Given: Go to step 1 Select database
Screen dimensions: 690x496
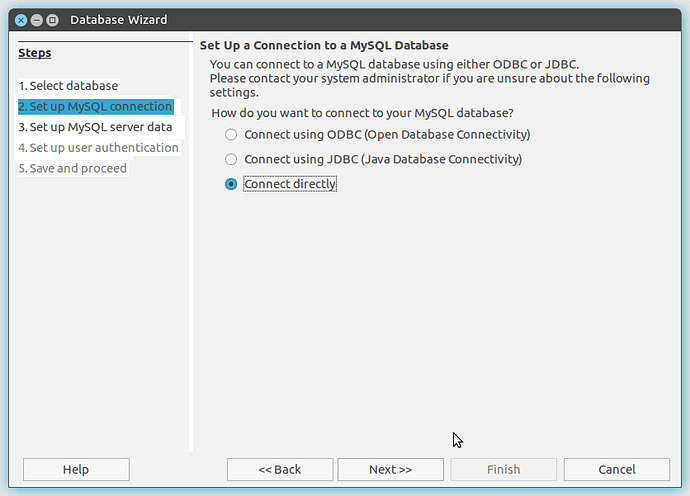Looking at the screenshot, I should coord(68,86).
